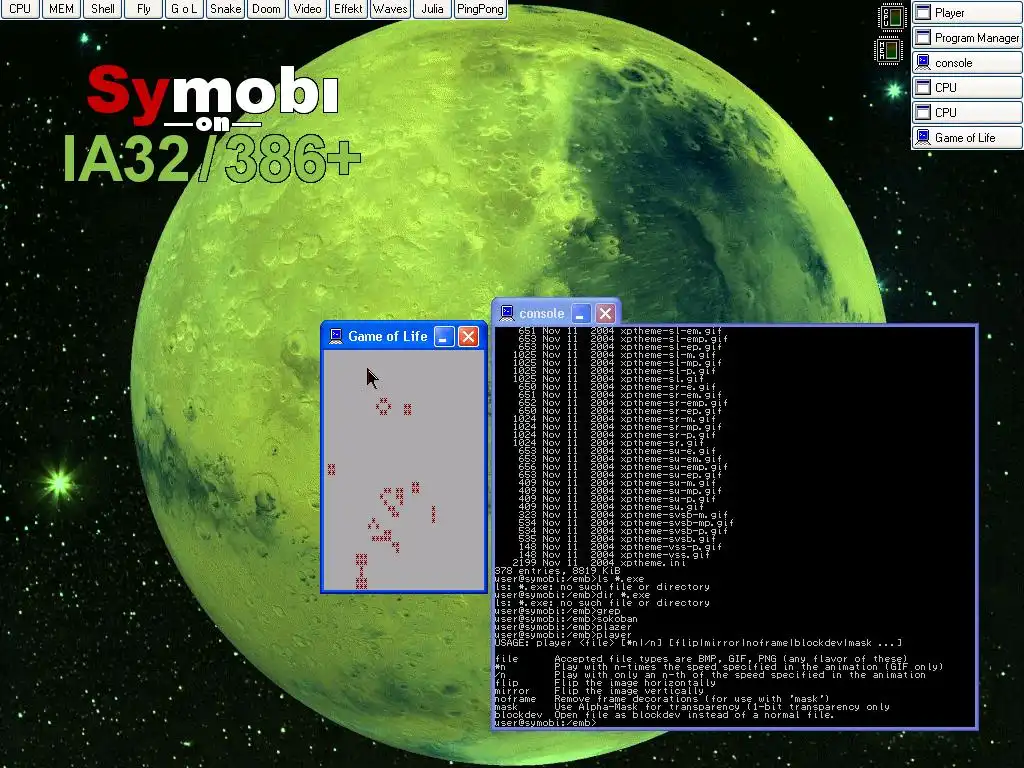Select the CPU entry directly below console
This screenshot has height=768, width=1024.
[x=967, y=88]
